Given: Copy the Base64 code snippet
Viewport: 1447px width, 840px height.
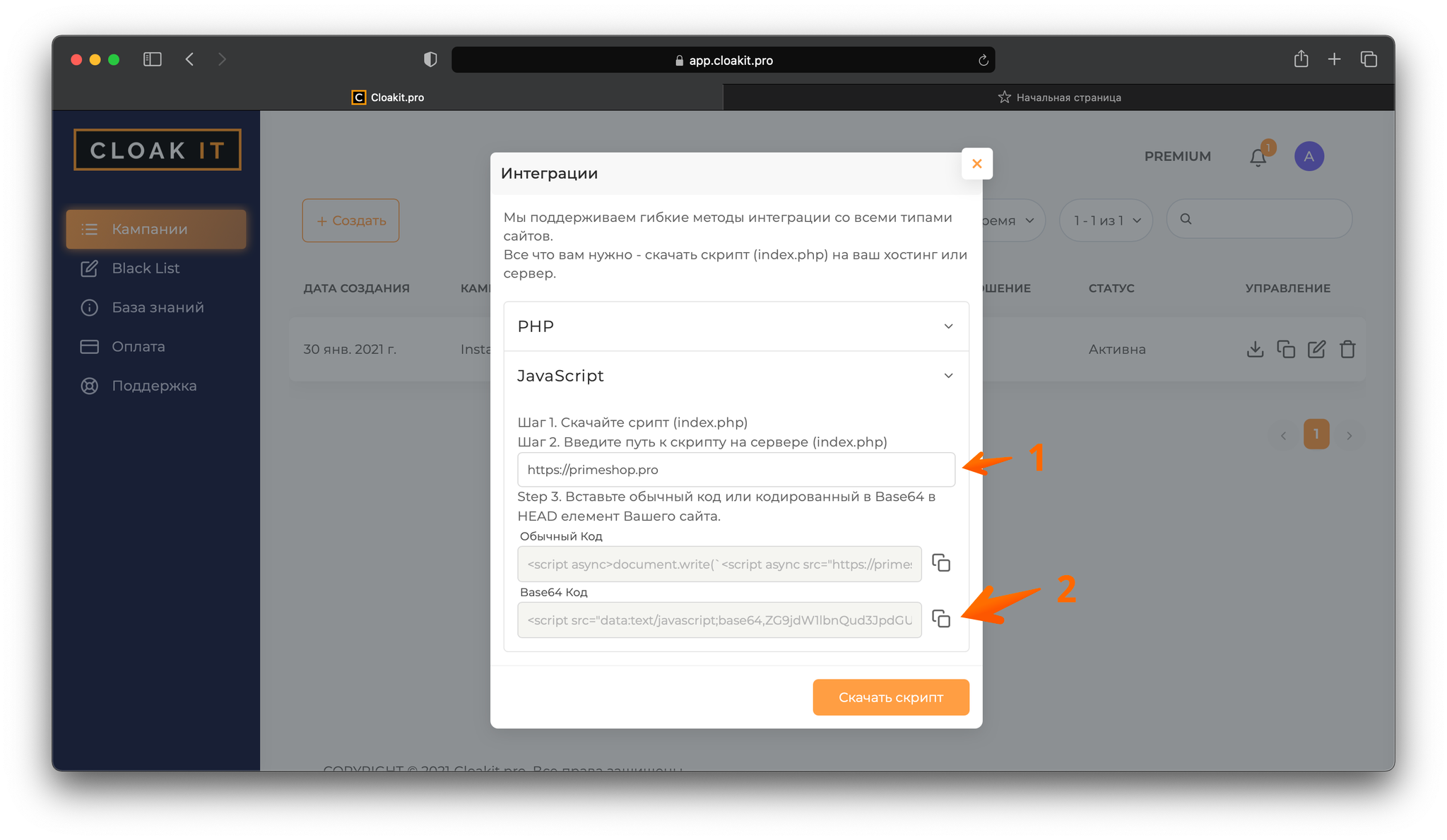Looking at the screenshot, I should coord(940,619).
